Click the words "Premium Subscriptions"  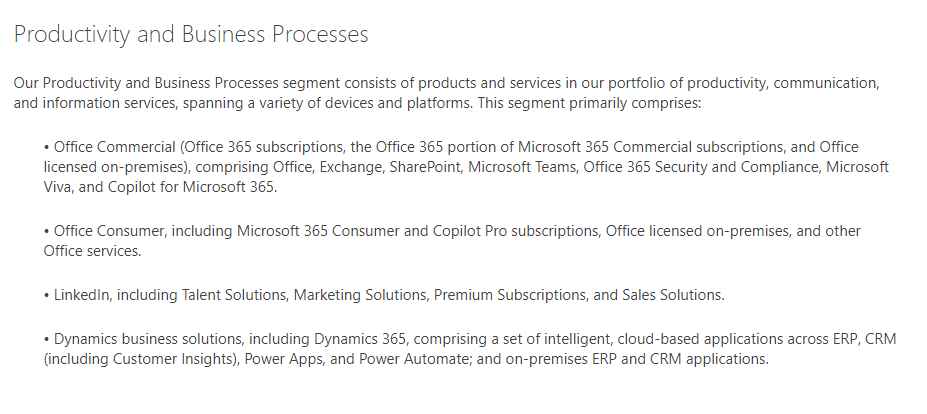point(511,295)
